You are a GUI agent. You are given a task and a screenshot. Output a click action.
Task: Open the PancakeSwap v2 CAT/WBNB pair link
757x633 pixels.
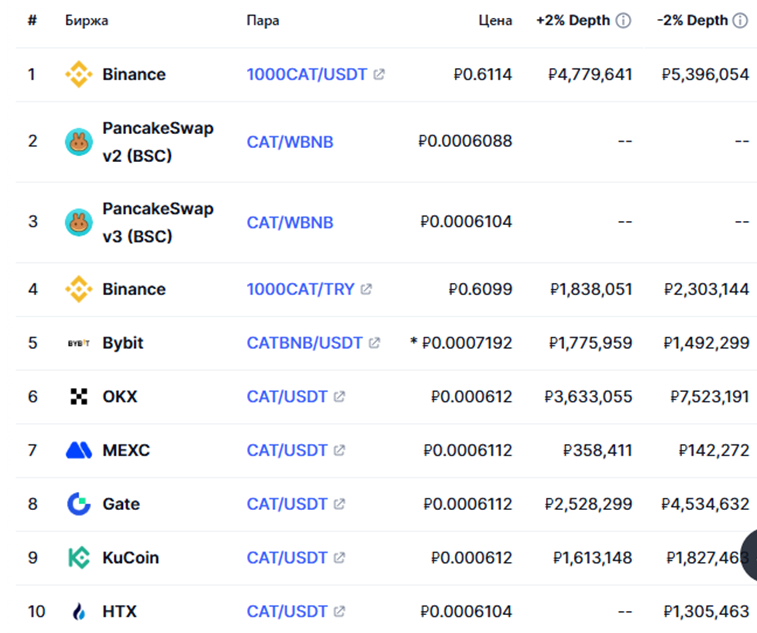coord(290,142)
